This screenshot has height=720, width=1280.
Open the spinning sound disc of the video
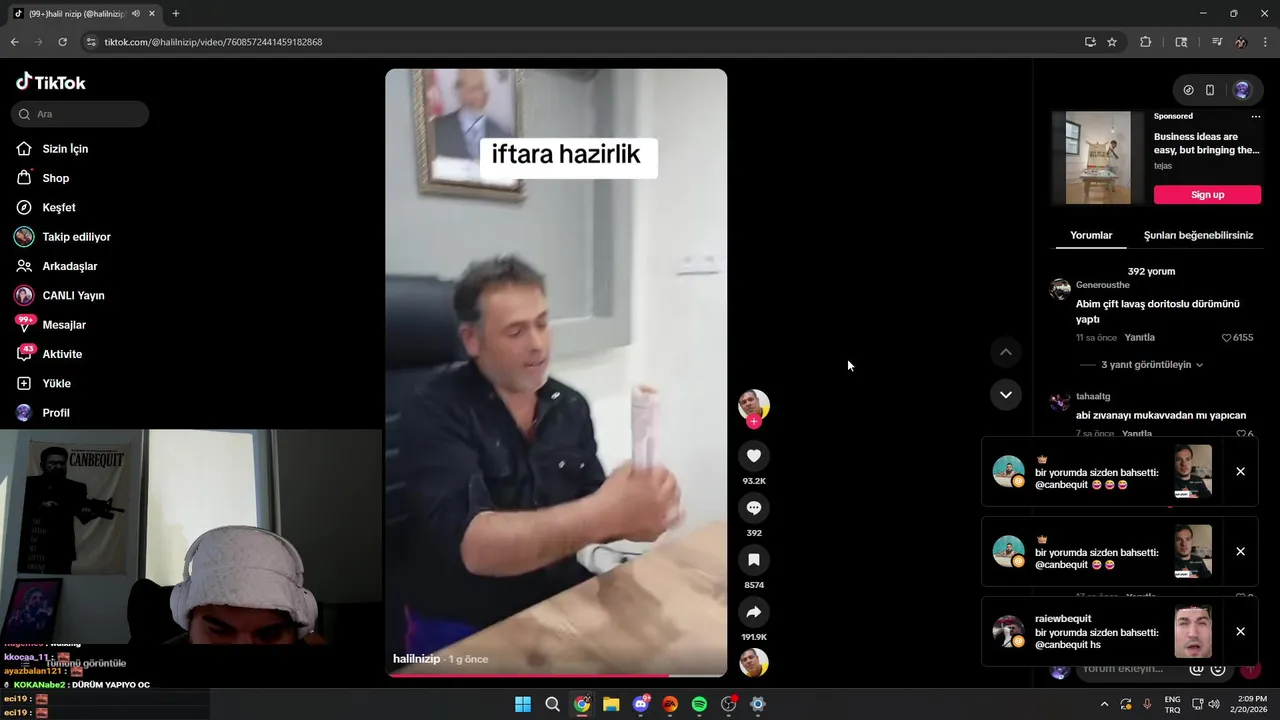(754, 662)
